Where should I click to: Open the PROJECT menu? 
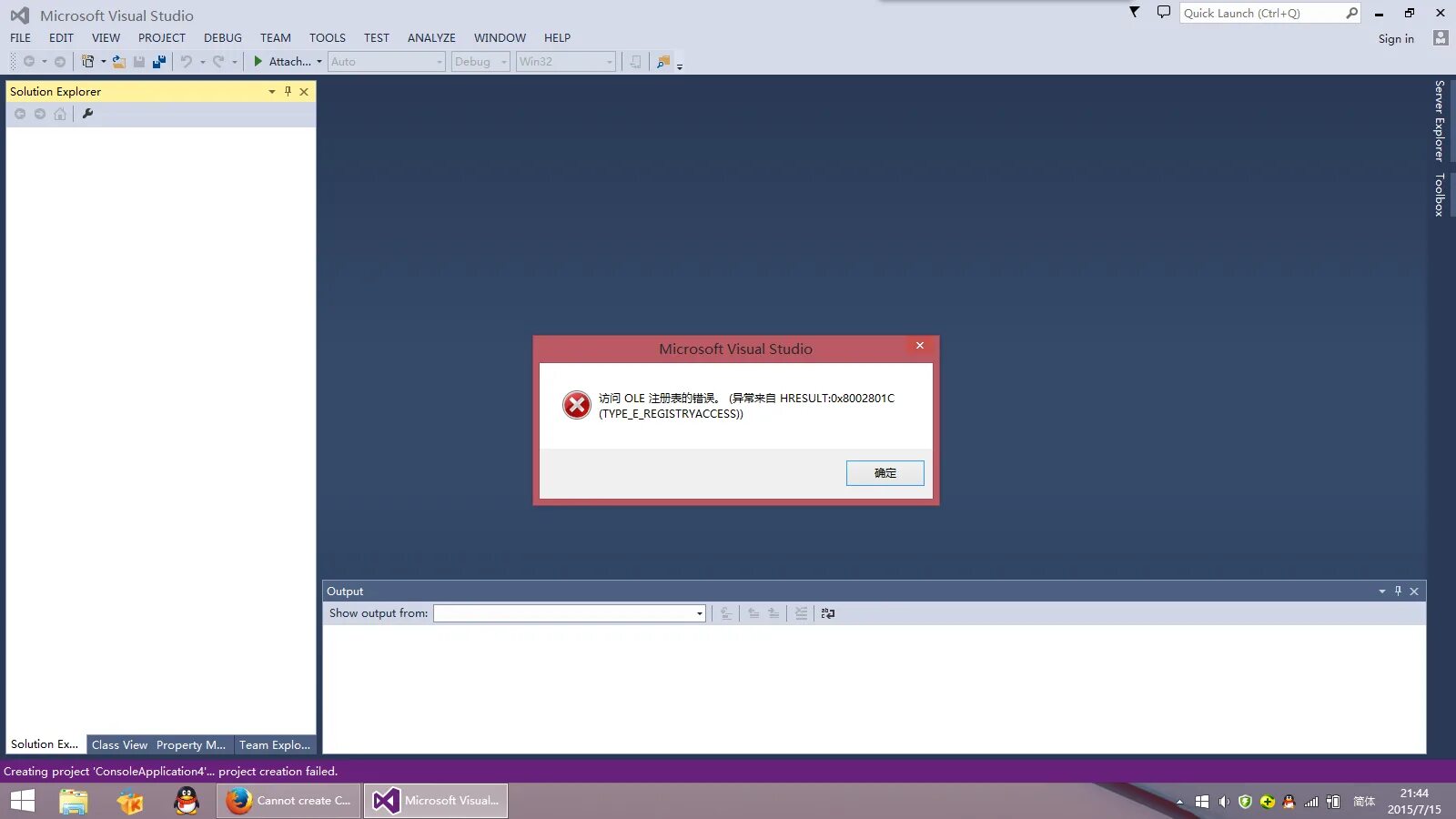click(x=162, y=37)
